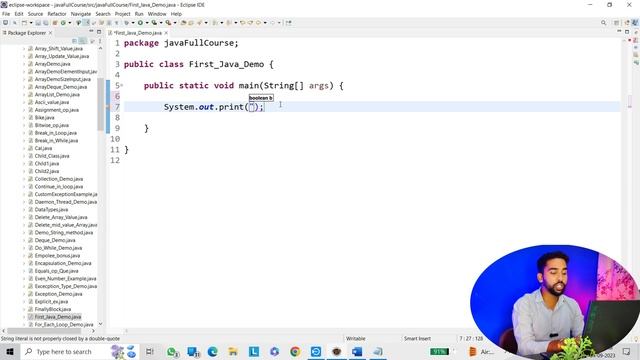The width and height of the screenshot is (640, 360).
Task: Click the Save All toolbar icon
Action: [45, 22]
